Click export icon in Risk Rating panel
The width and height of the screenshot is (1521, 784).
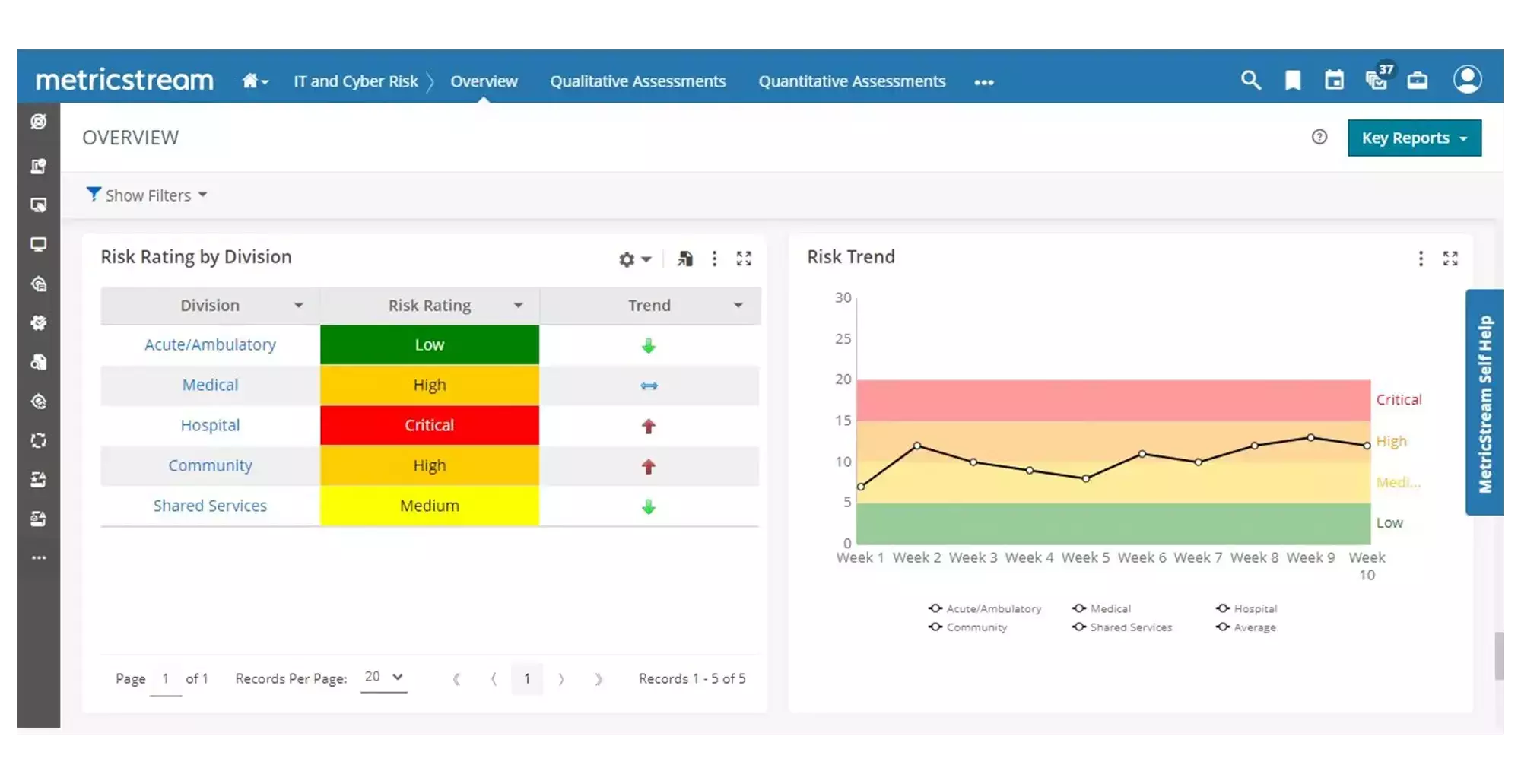coord(685,259)
